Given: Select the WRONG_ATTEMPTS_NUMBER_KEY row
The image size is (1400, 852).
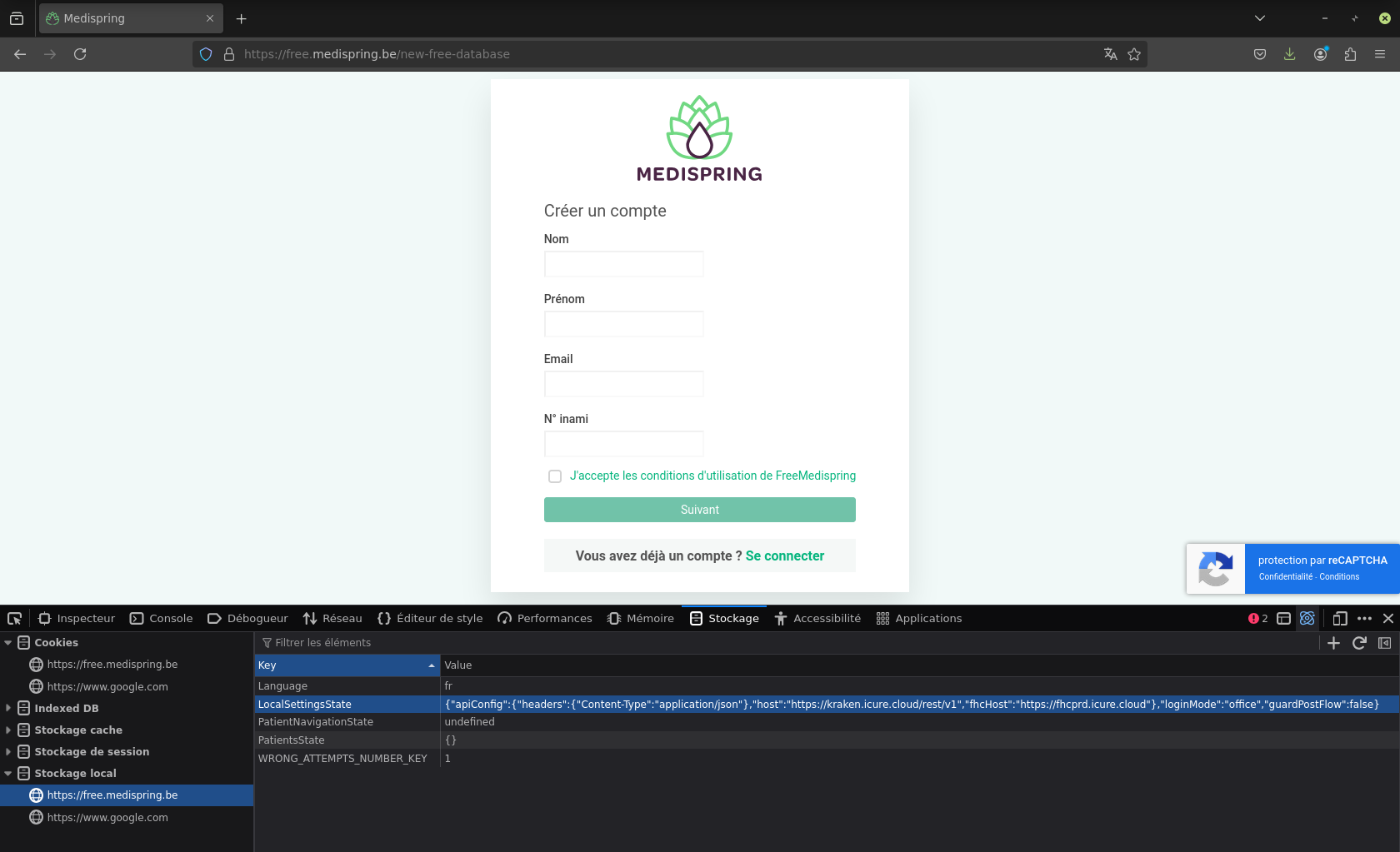Looking at the screenshot, I should tap(827, 759).
